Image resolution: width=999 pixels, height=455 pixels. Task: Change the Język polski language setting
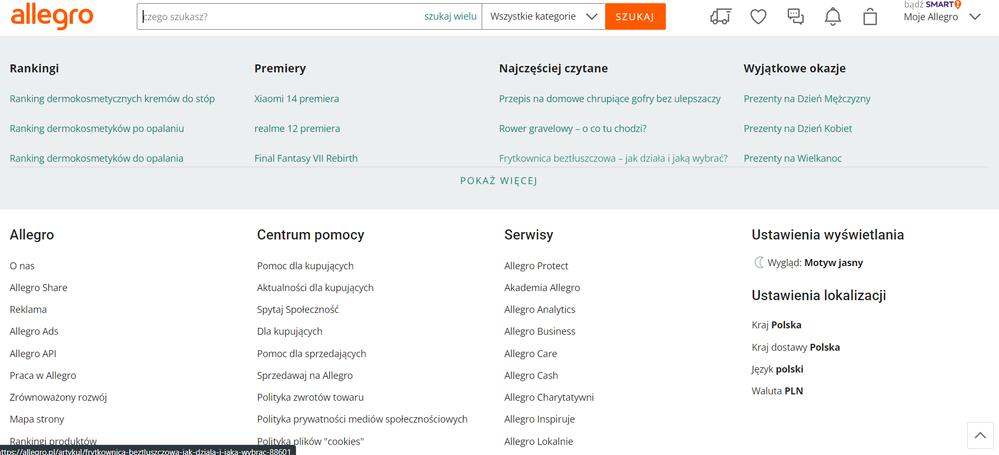point(777,369)
